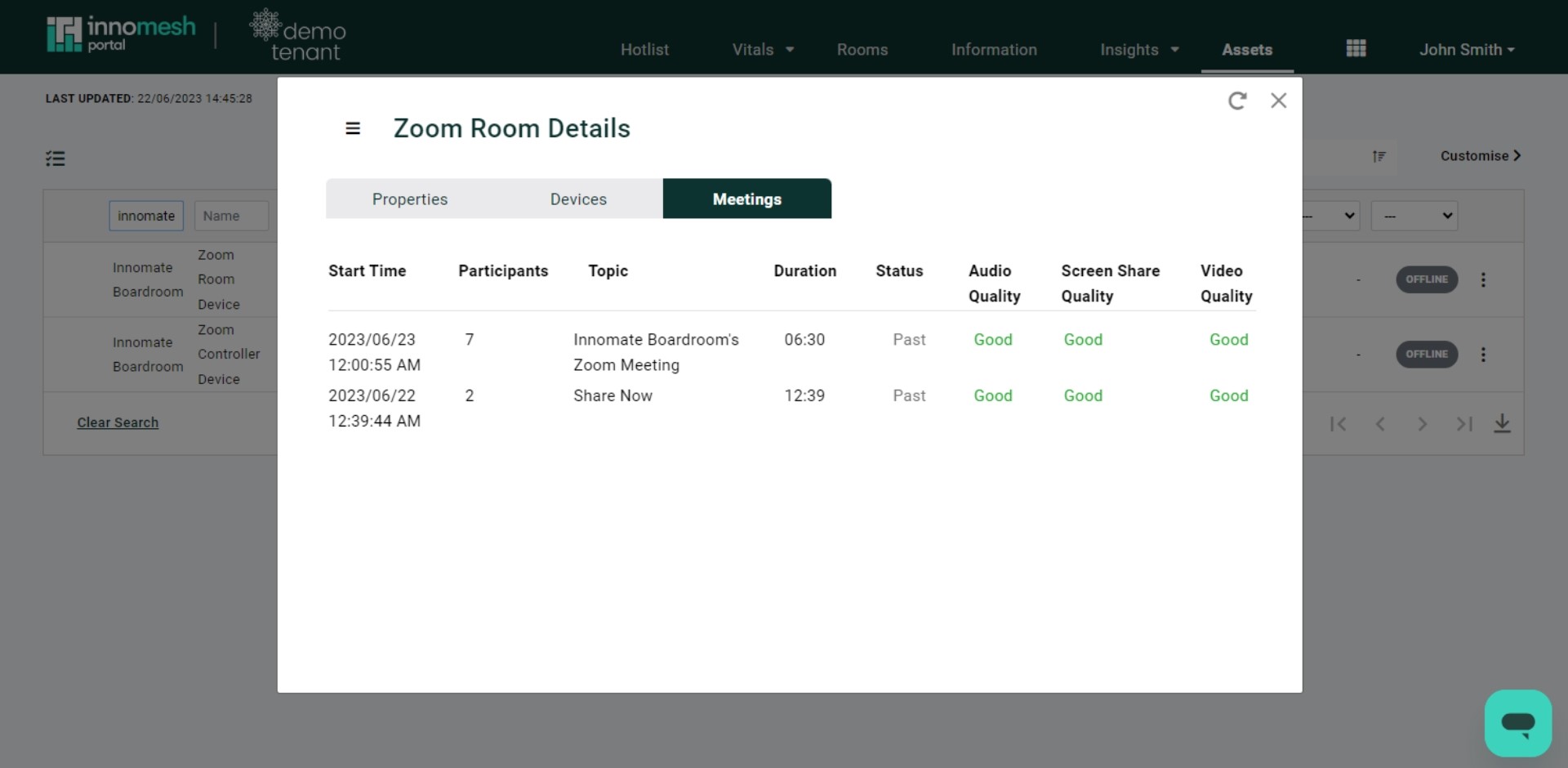The width and height of the screenshot is (1568, 768).
Task: Select the 2023/06/22 12:39:44 AM meeting start time
Action: point(375,409)
